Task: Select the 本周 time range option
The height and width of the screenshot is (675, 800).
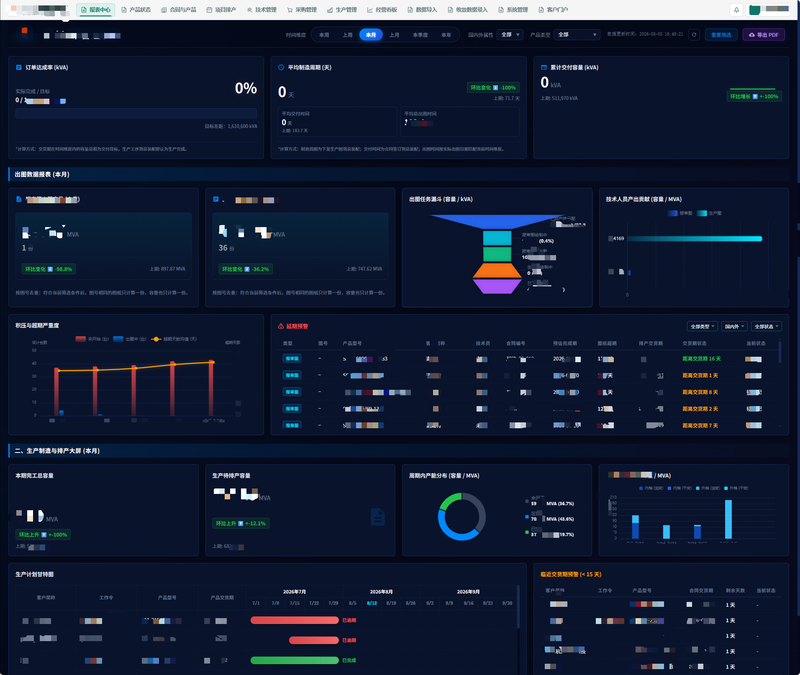Action: [x=324, y=35]
